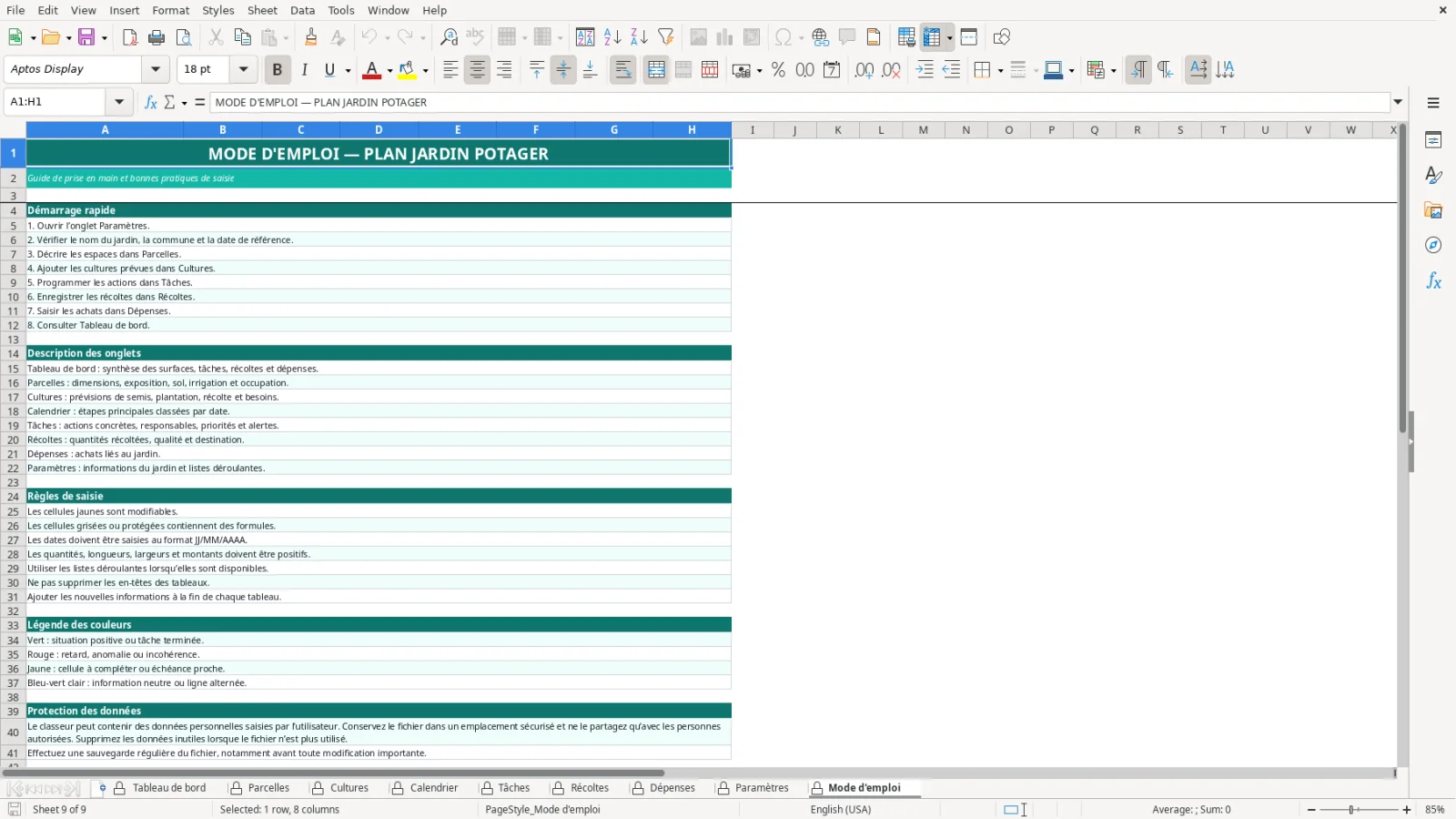Toggle Underline formatting
The image size is (1456, 819).
(x=329, y=70)
